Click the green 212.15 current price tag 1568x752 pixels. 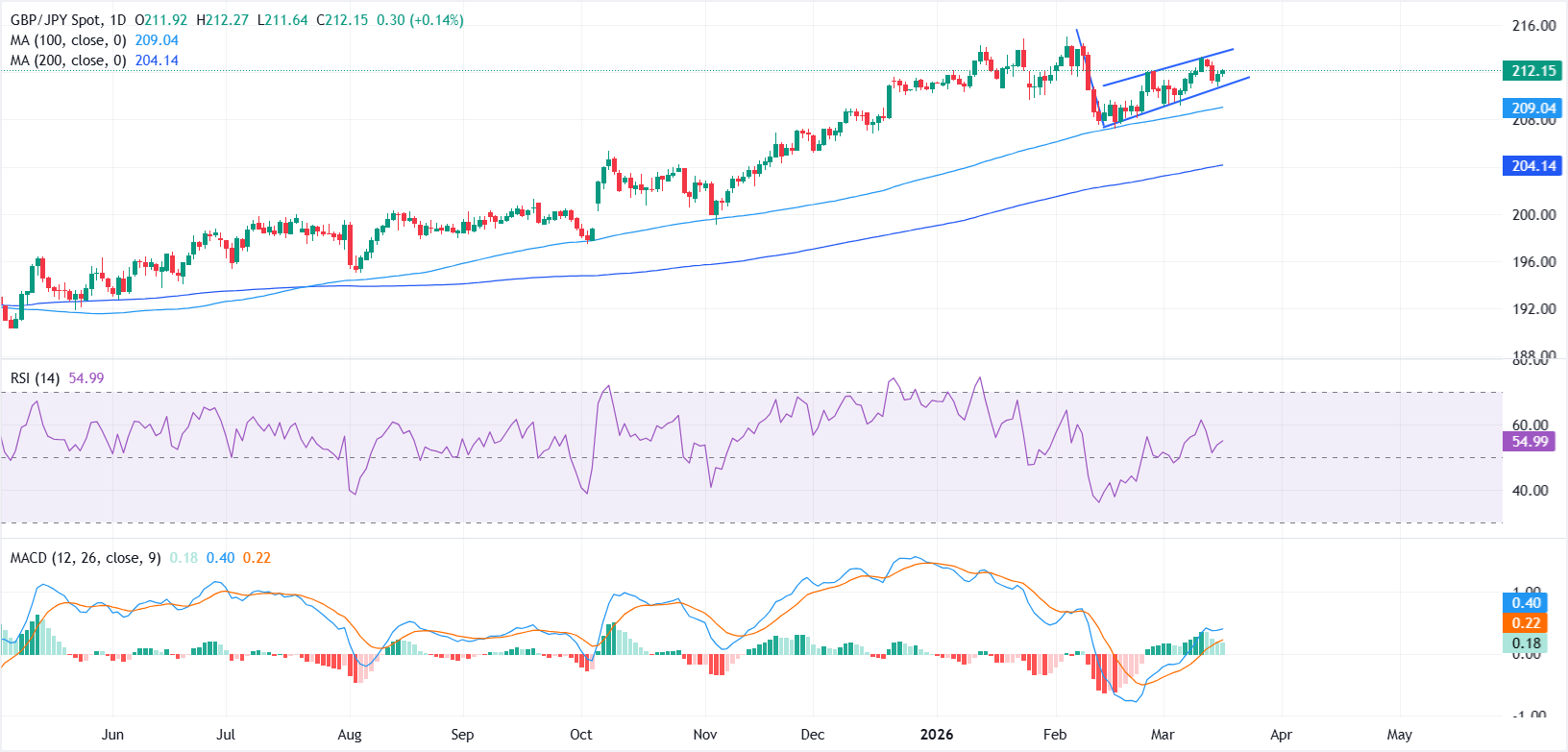tap(1532, 71)
